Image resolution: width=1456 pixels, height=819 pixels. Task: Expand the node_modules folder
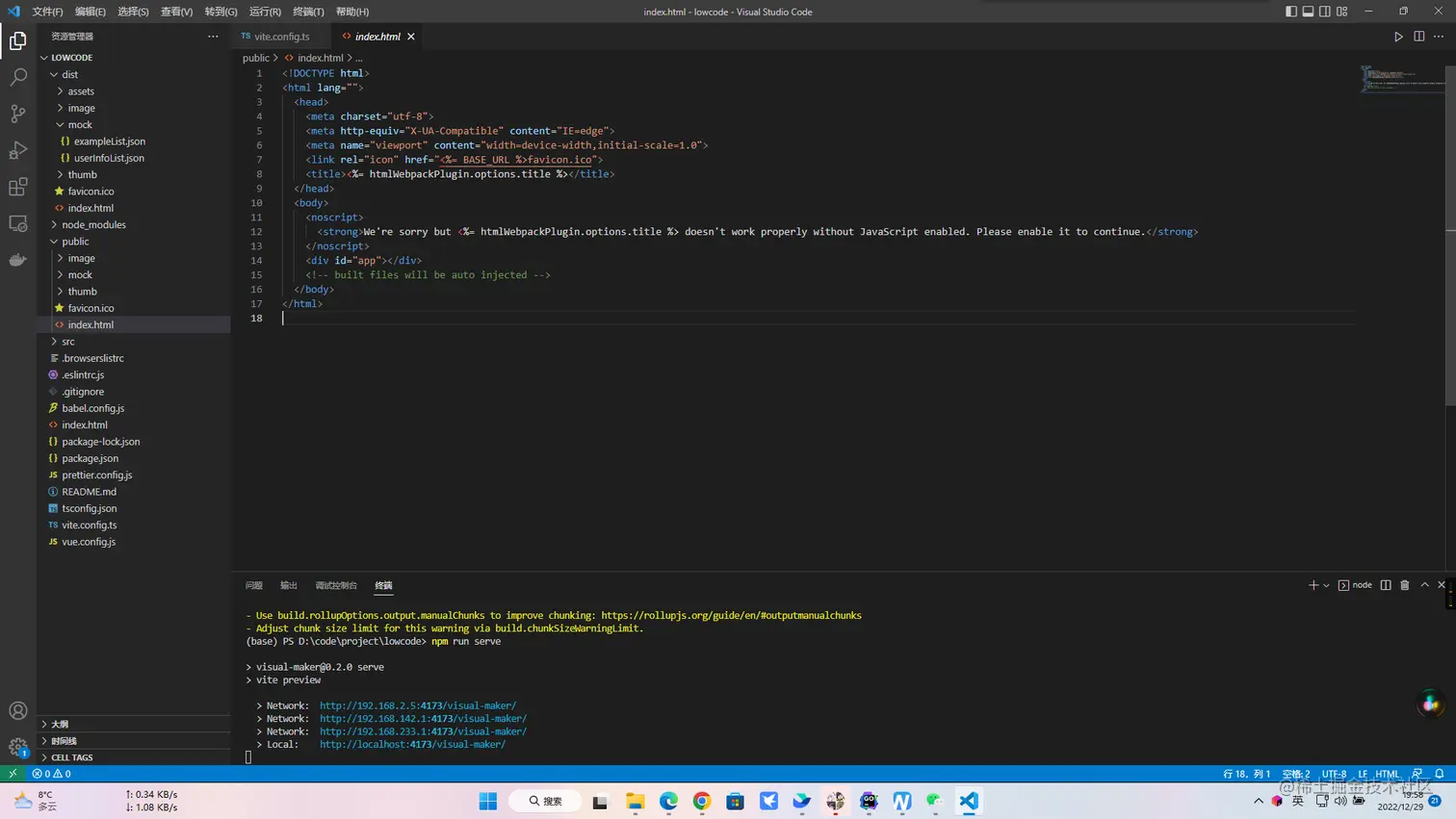pos(93,225)
